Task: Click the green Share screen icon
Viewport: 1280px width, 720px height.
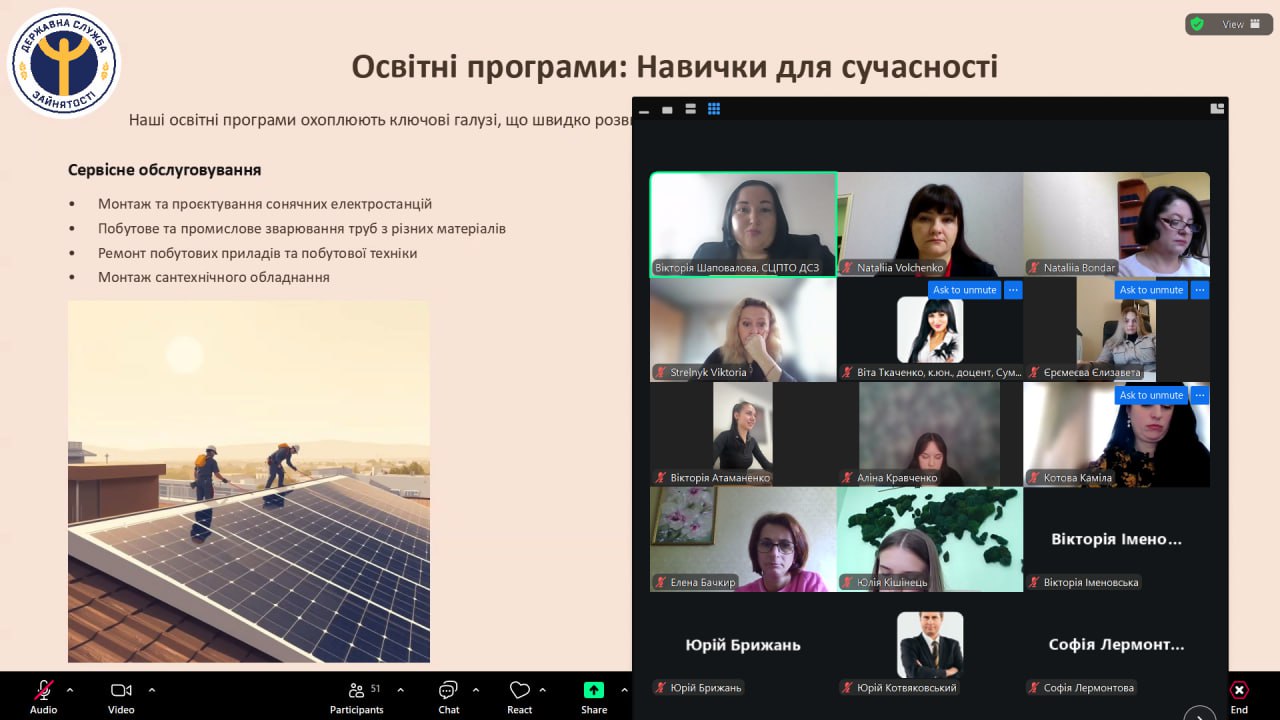Action: pos(594,691)
